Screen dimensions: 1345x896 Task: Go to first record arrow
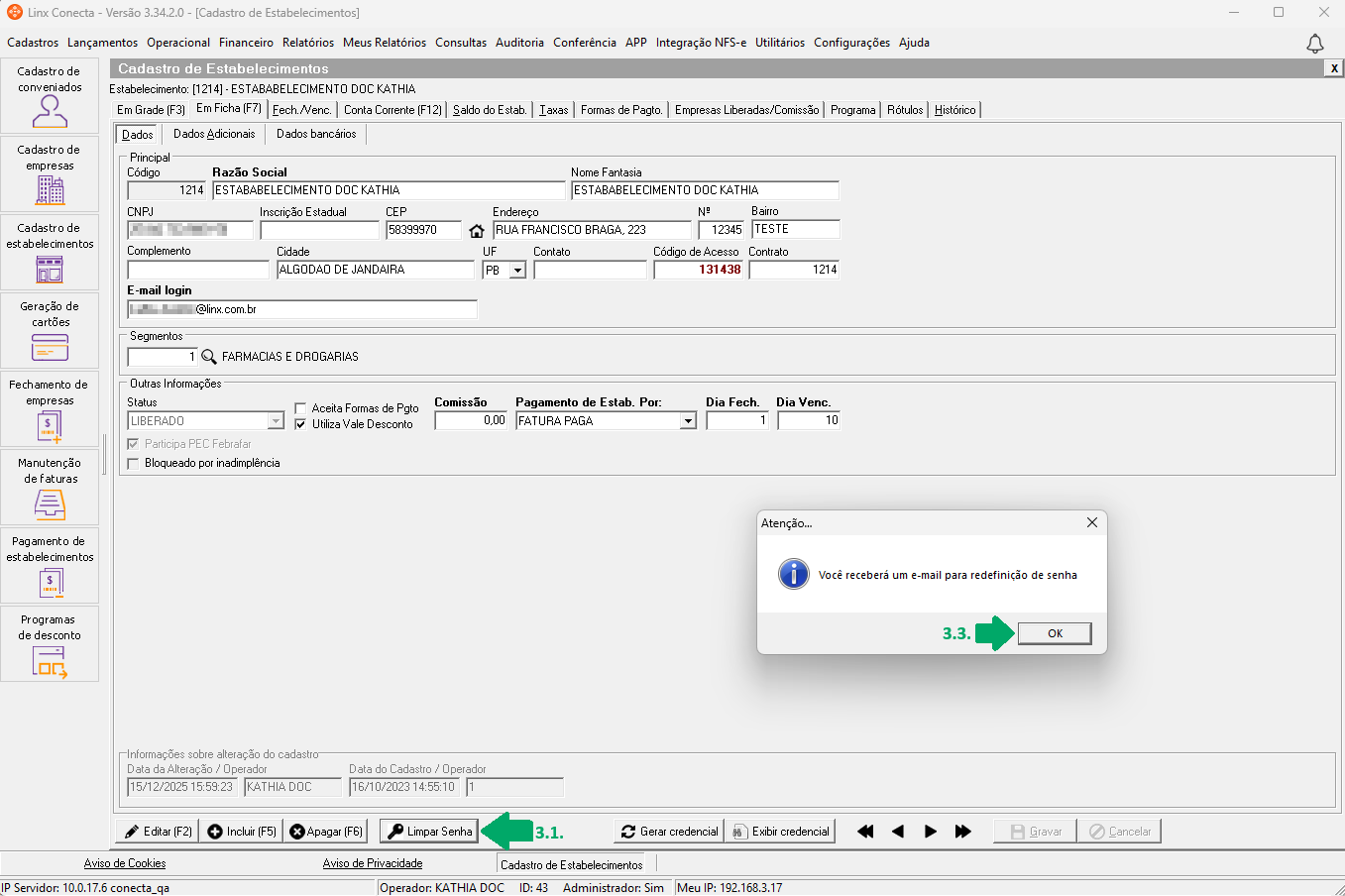[x=865, y=832]
